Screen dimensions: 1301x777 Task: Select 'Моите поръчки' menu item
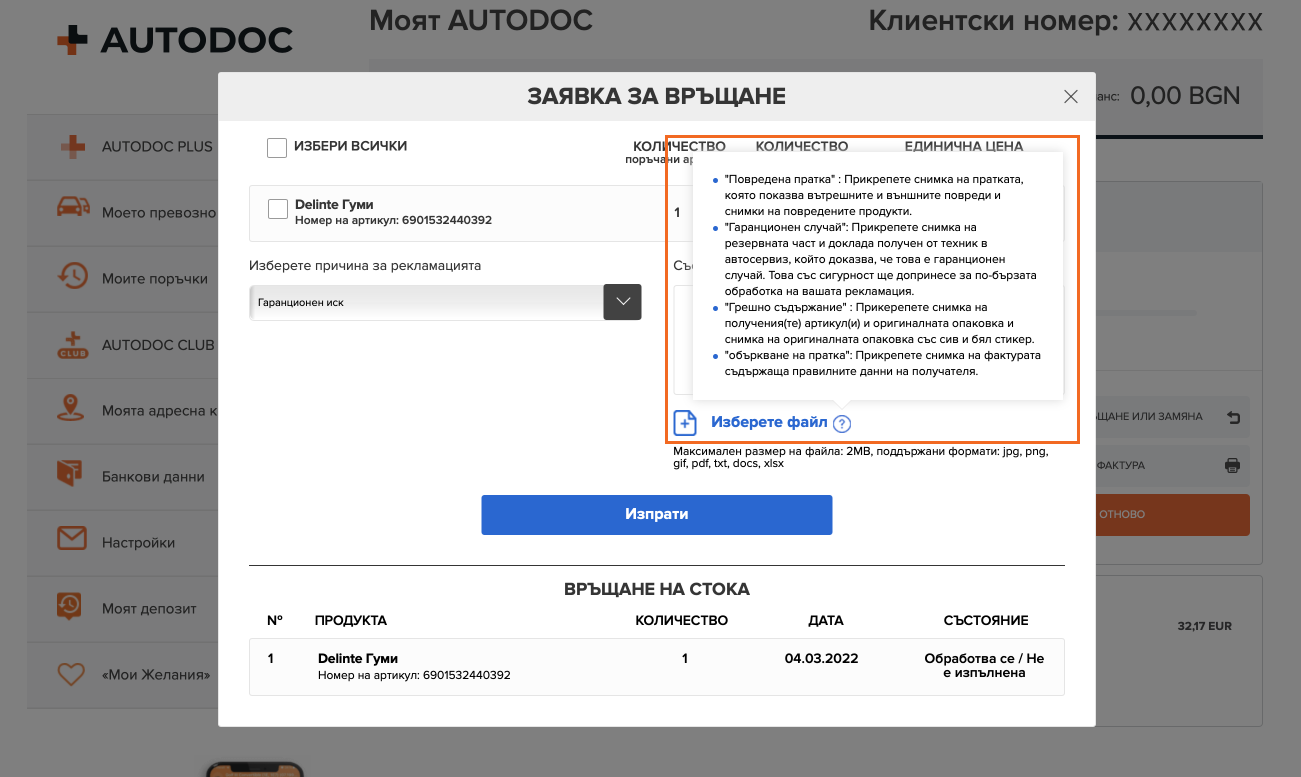point(154,278)
